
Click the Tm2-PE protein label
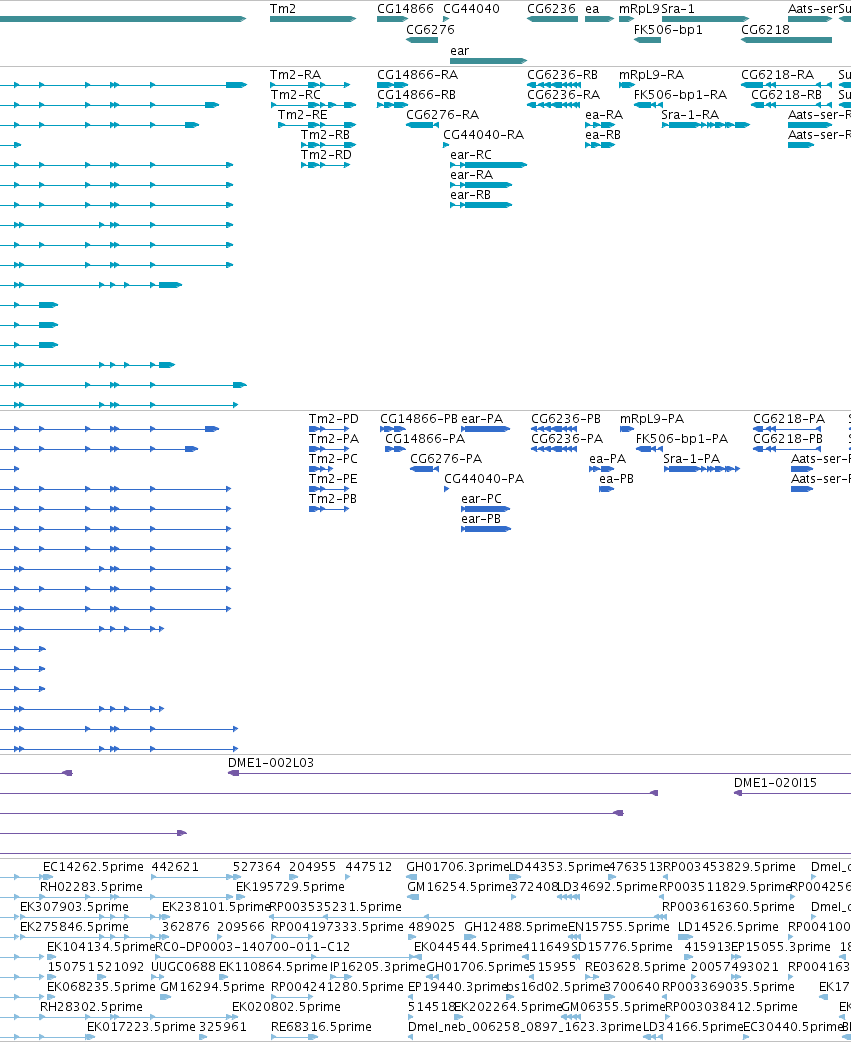pos(333,478)
